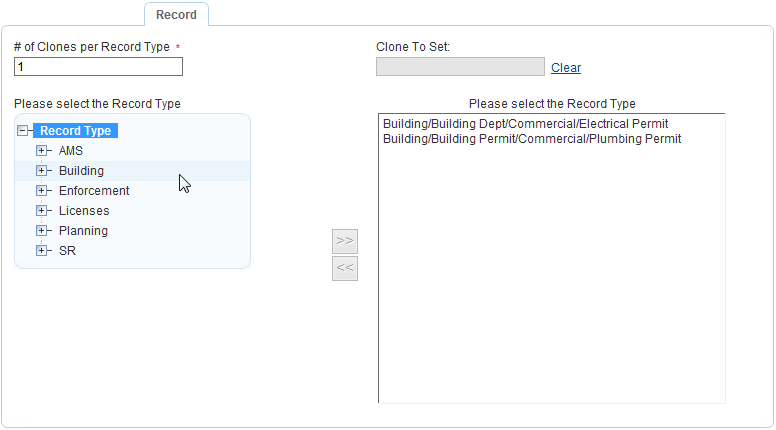Expand the Enforcement tree node
Viewport: 776px width, 430px height.
coord(42,191)
